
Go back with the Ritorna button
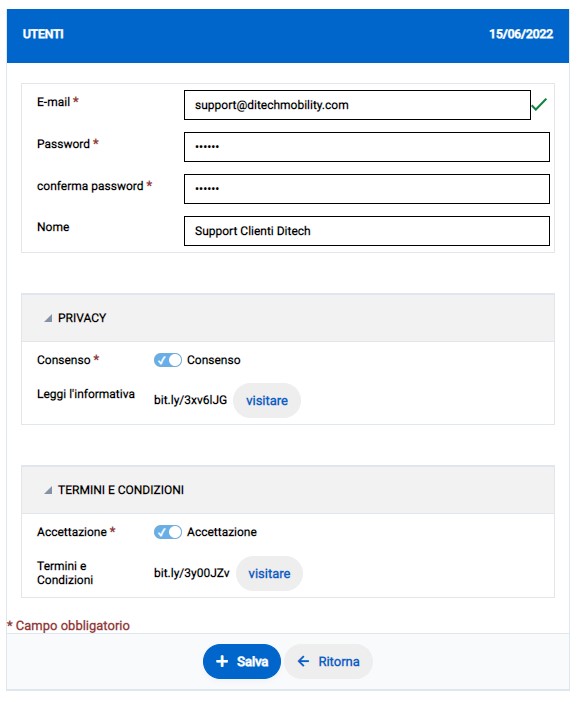[x=328, y=661]
